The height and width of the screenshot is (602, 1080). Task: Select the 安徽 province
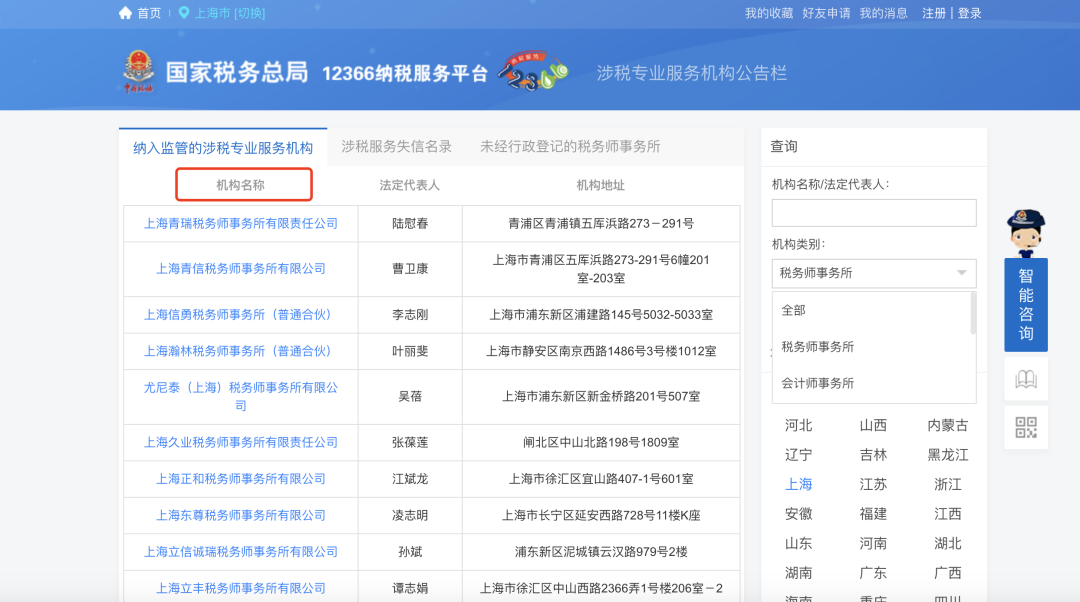pyautogui.click(x=798, y=514)
